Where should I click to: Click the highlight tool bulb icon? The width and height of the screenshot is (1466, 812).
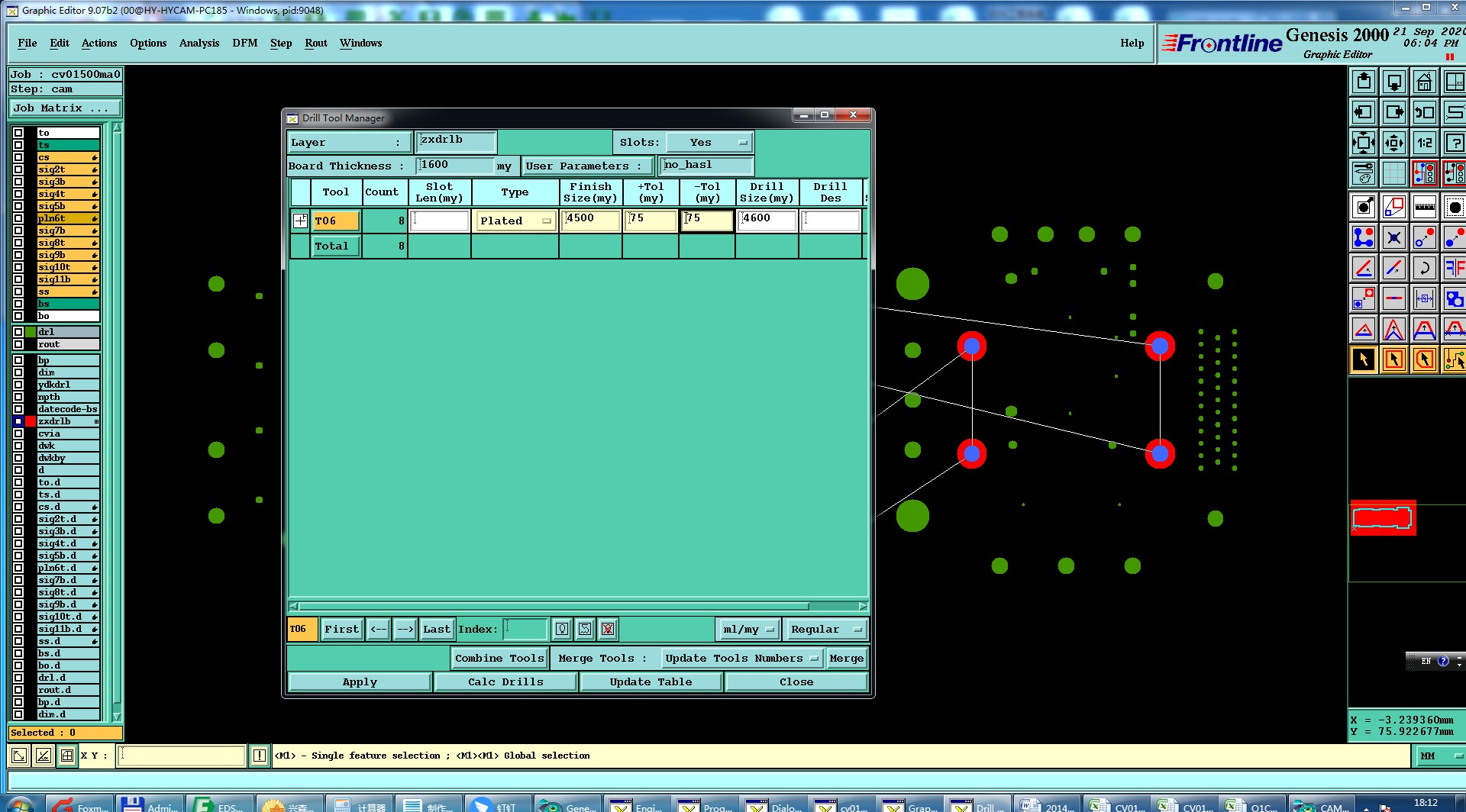pyautogui.click(x=562, y=629)
